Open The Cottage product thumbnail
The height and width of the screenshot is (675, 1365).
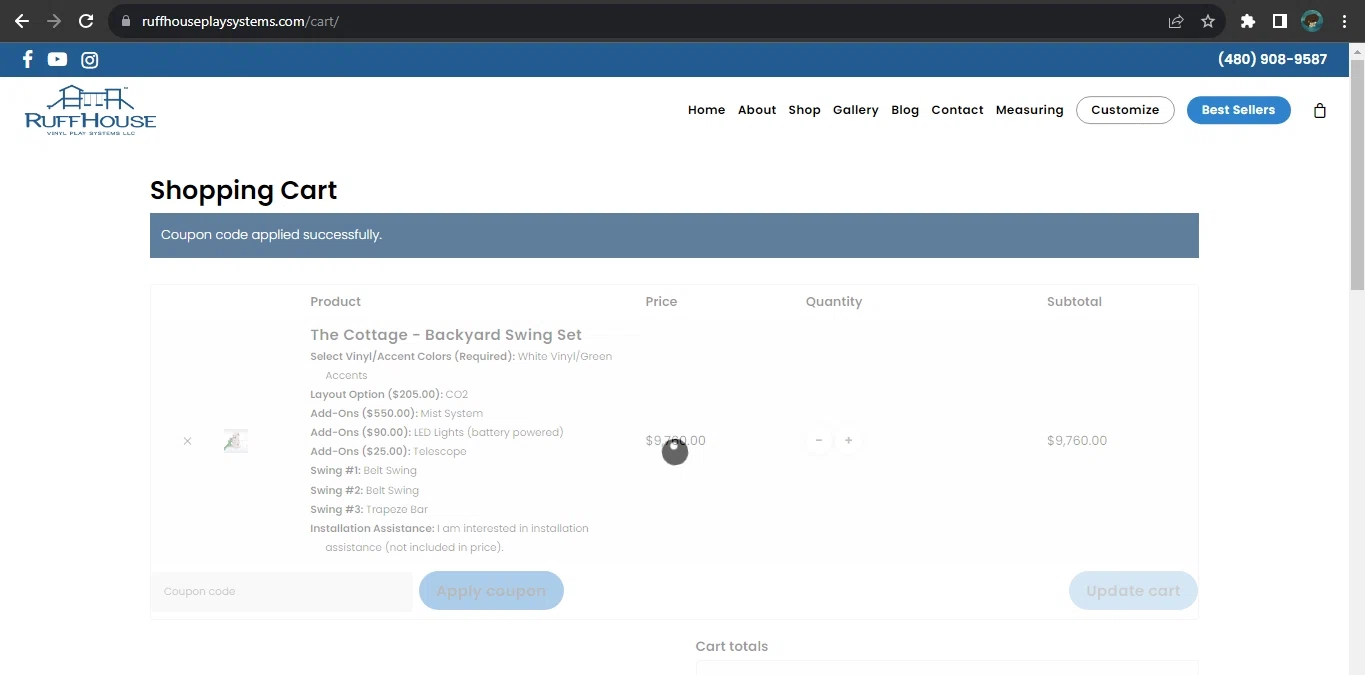[x=236, y=441]
